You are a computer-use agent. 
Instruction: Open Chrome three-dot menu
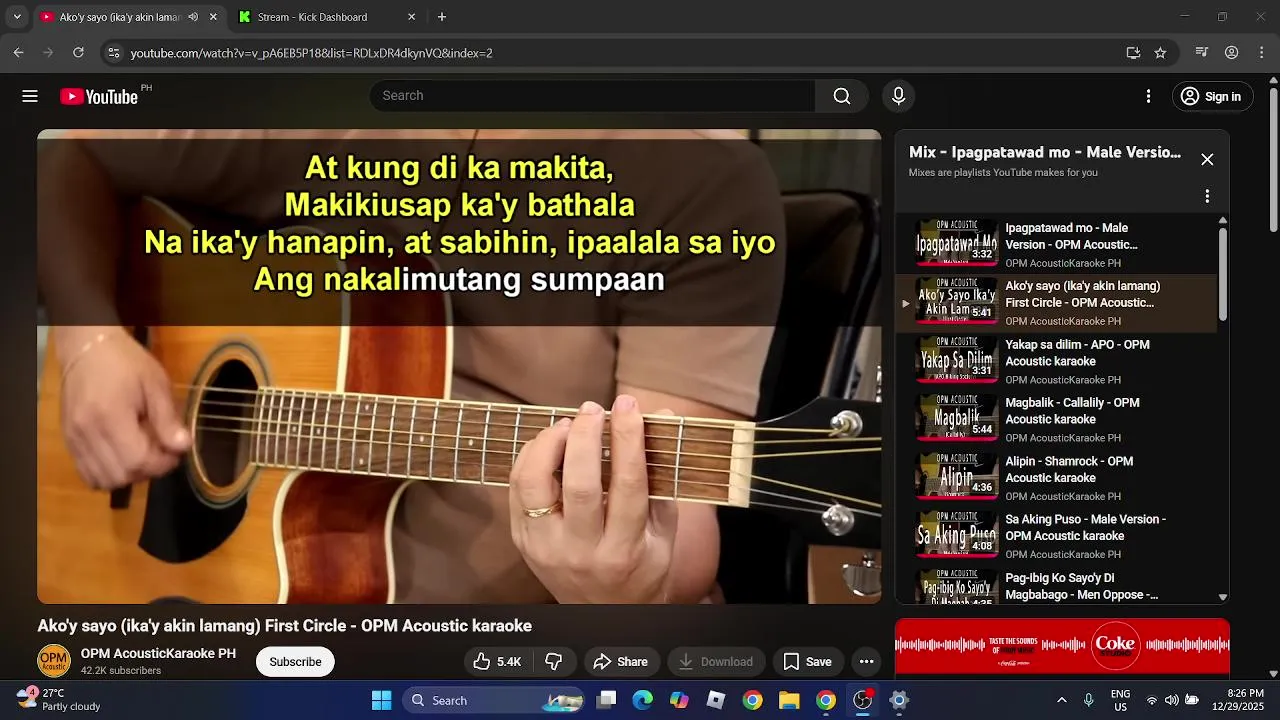click(x=1261, y=53)
